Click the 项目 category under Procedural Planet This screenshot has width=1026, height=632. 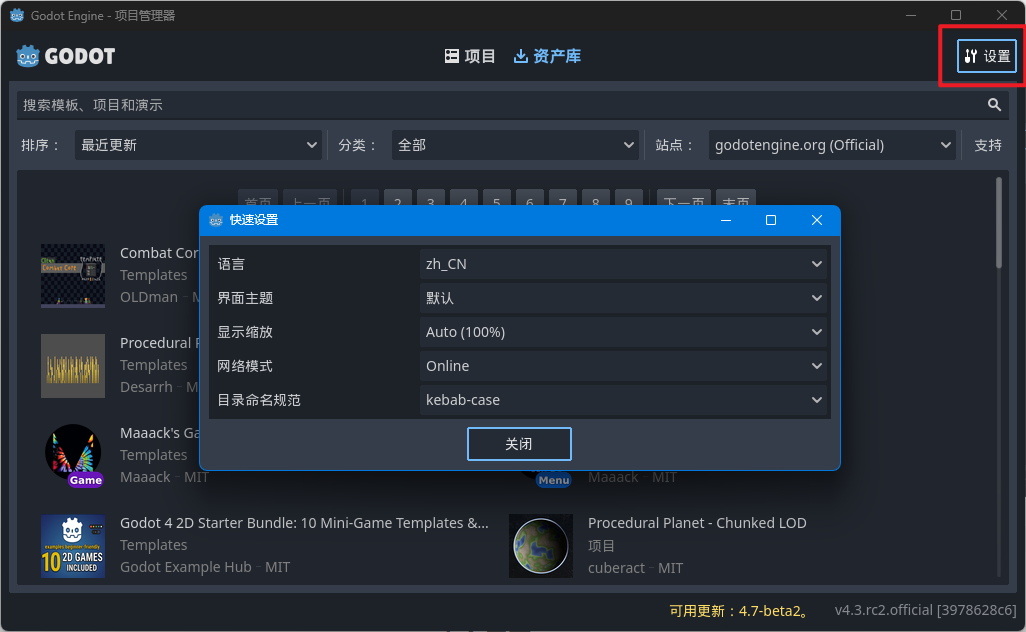pos(601,546)
